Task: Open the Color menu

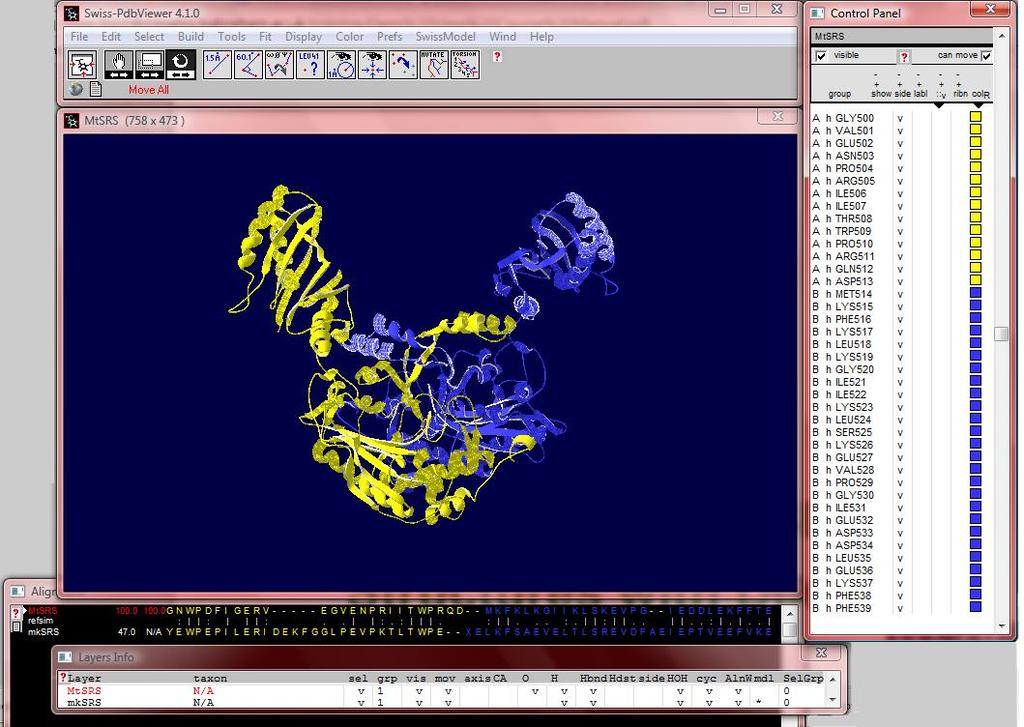Action: coord(349,37)
